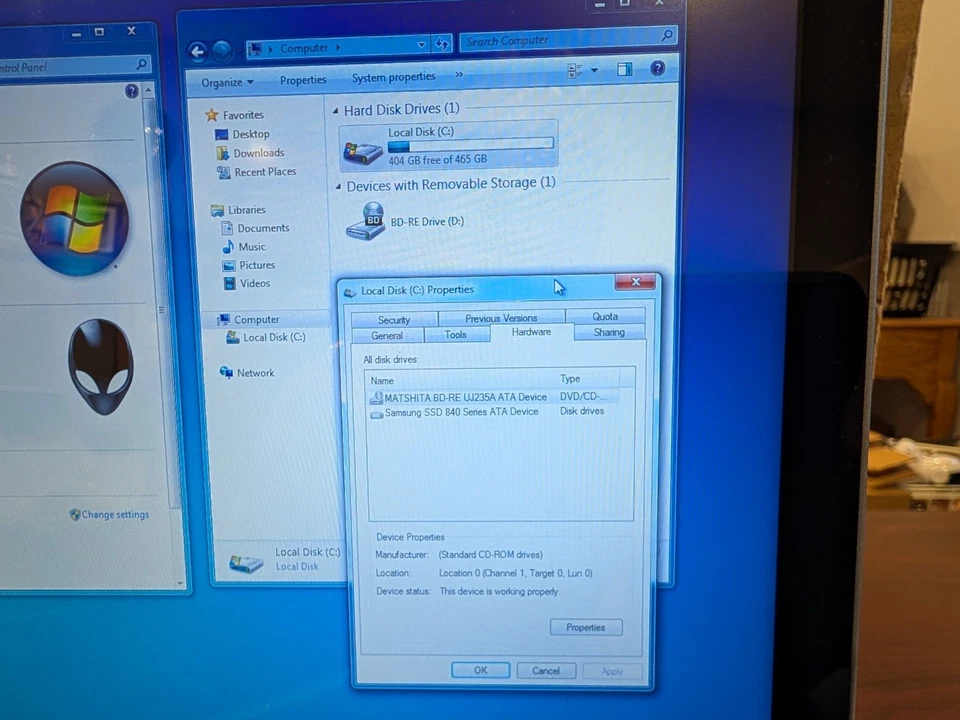Open Help icon in the System window
960x720 pixels.
pos(132,91)
